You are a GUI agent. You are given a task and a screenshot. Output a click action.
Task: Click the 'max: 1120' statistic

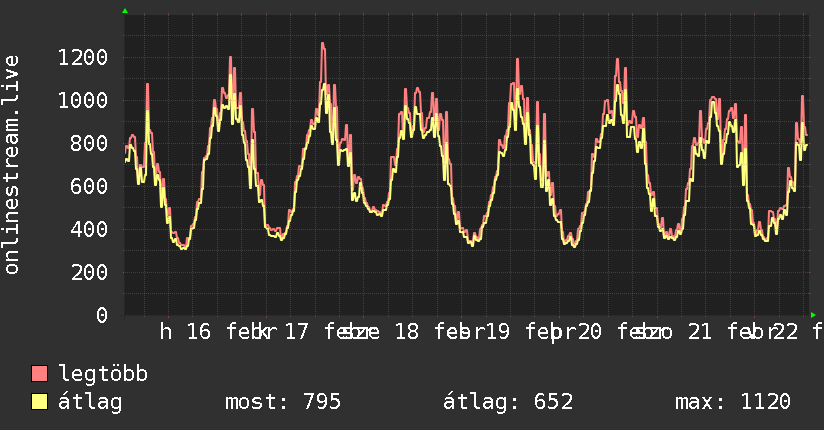pyautogui.click(x=733, y=402)
